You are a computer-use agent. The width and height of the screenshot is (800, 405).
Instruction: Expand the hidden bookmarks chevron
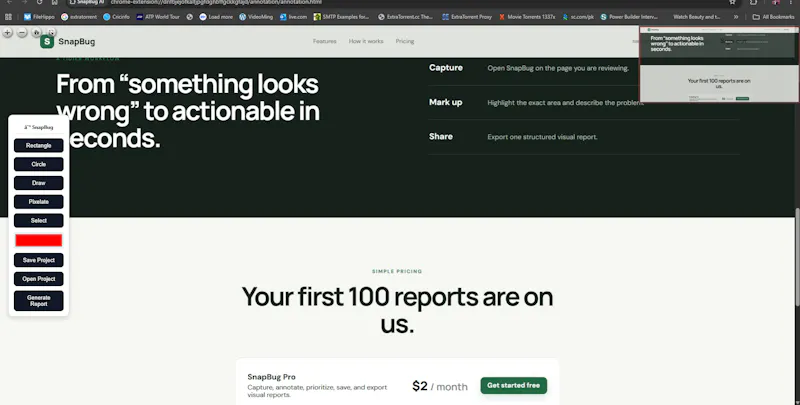pos(736,17)
